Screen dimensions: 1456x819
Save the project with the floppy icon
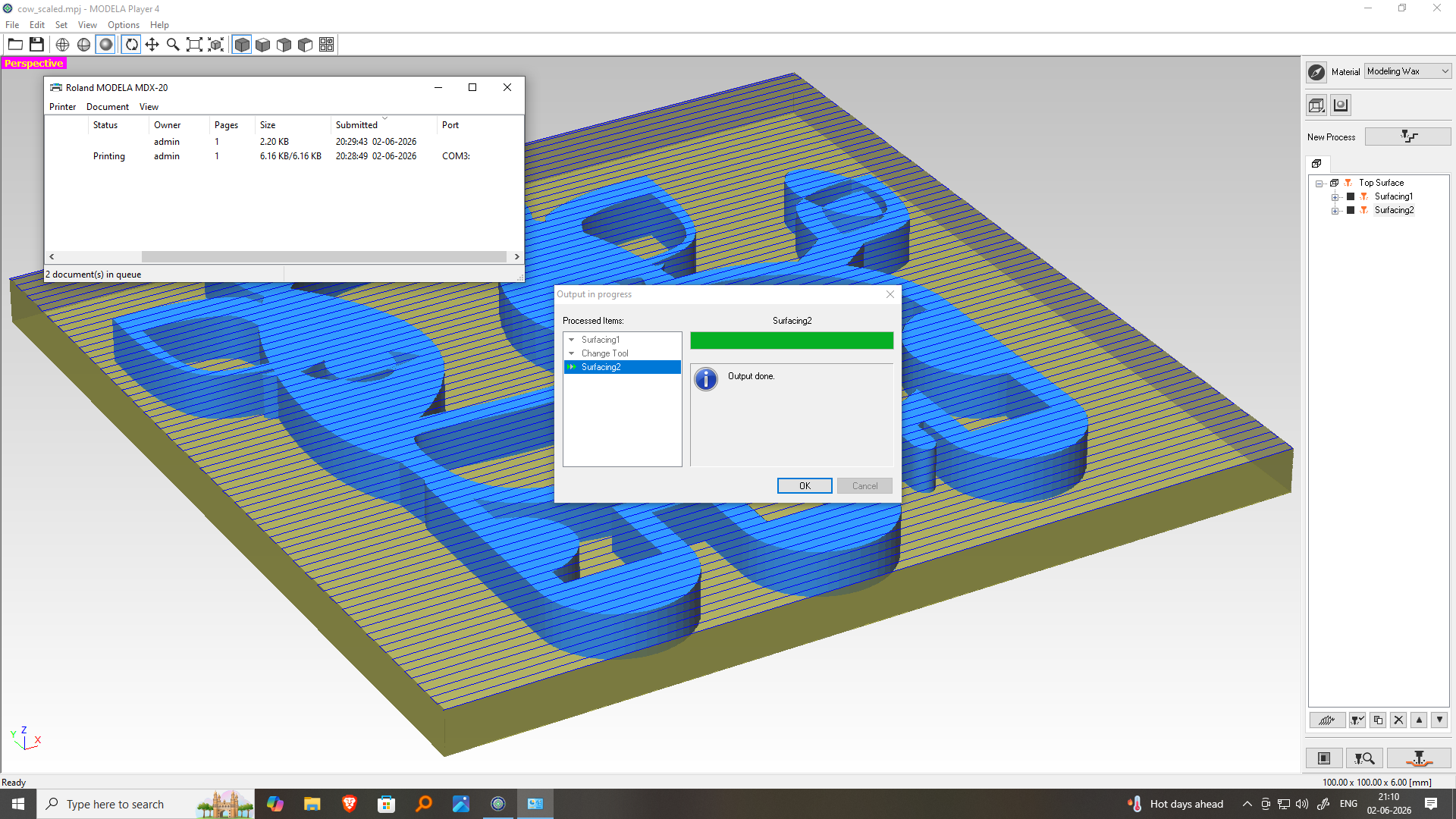tap(36, 45)
